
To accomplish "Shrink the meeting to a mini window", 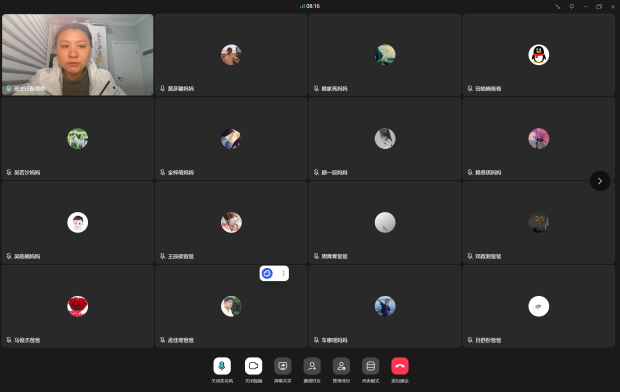I will tap(558, 6).
